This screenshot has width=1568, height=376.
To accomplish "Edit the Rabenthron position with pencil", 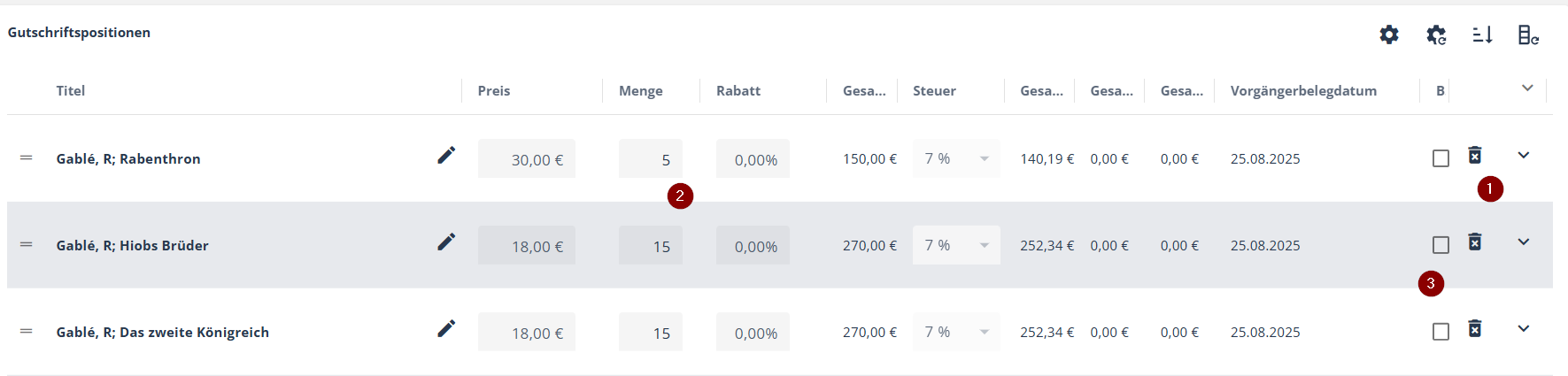I will click(446, 155).
